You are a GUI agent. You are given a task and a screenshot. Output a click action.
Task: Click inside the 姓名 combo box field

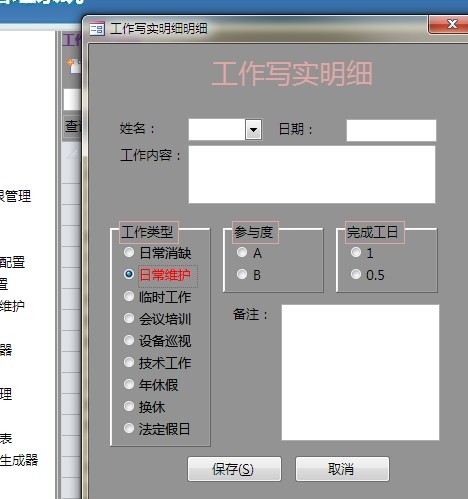click(x=217, y=129)
